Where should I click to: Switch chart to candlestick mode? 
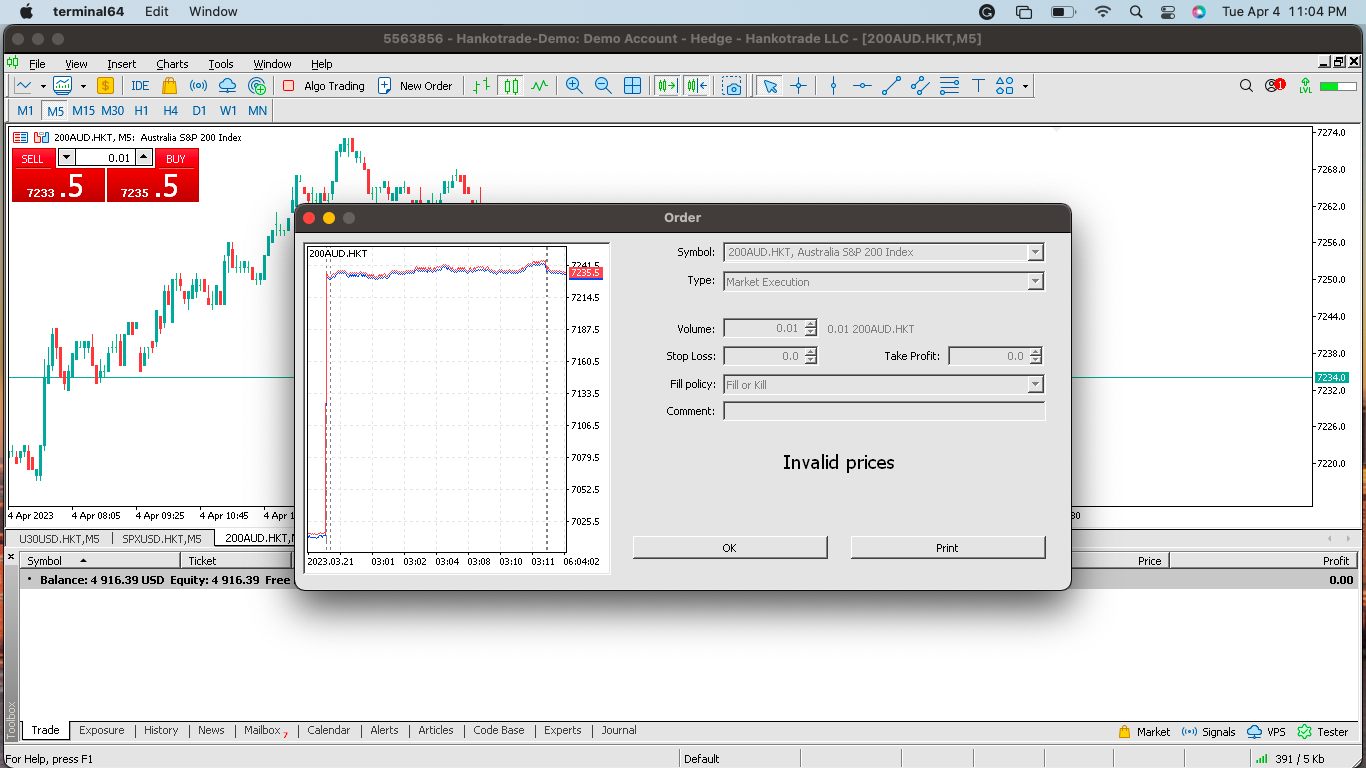click(511, 86)
